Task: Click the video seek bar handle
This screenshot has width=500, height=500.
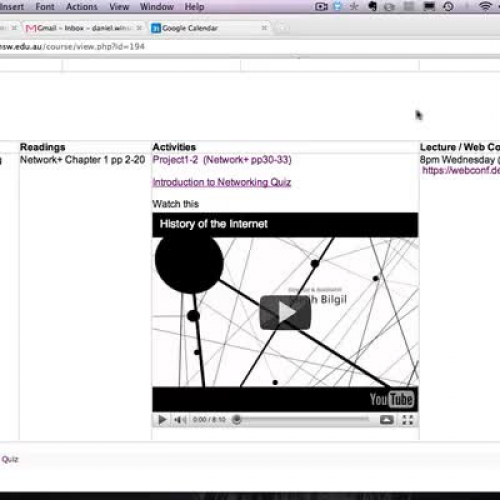Action: point(236,419)
